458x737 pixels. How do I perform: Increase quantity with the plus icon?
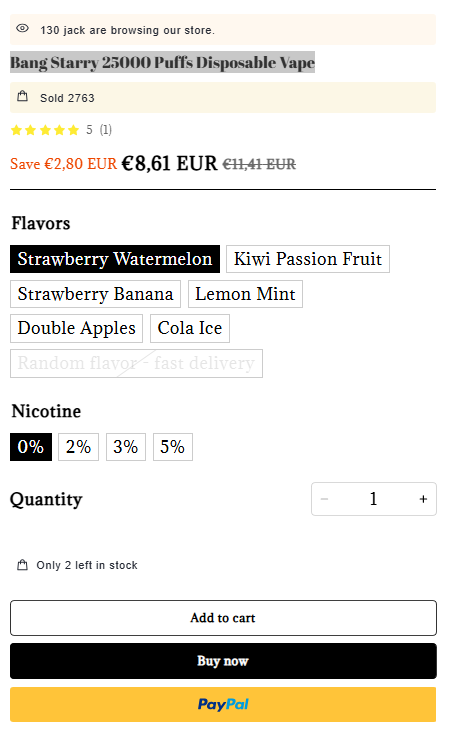tap(423, 499)
